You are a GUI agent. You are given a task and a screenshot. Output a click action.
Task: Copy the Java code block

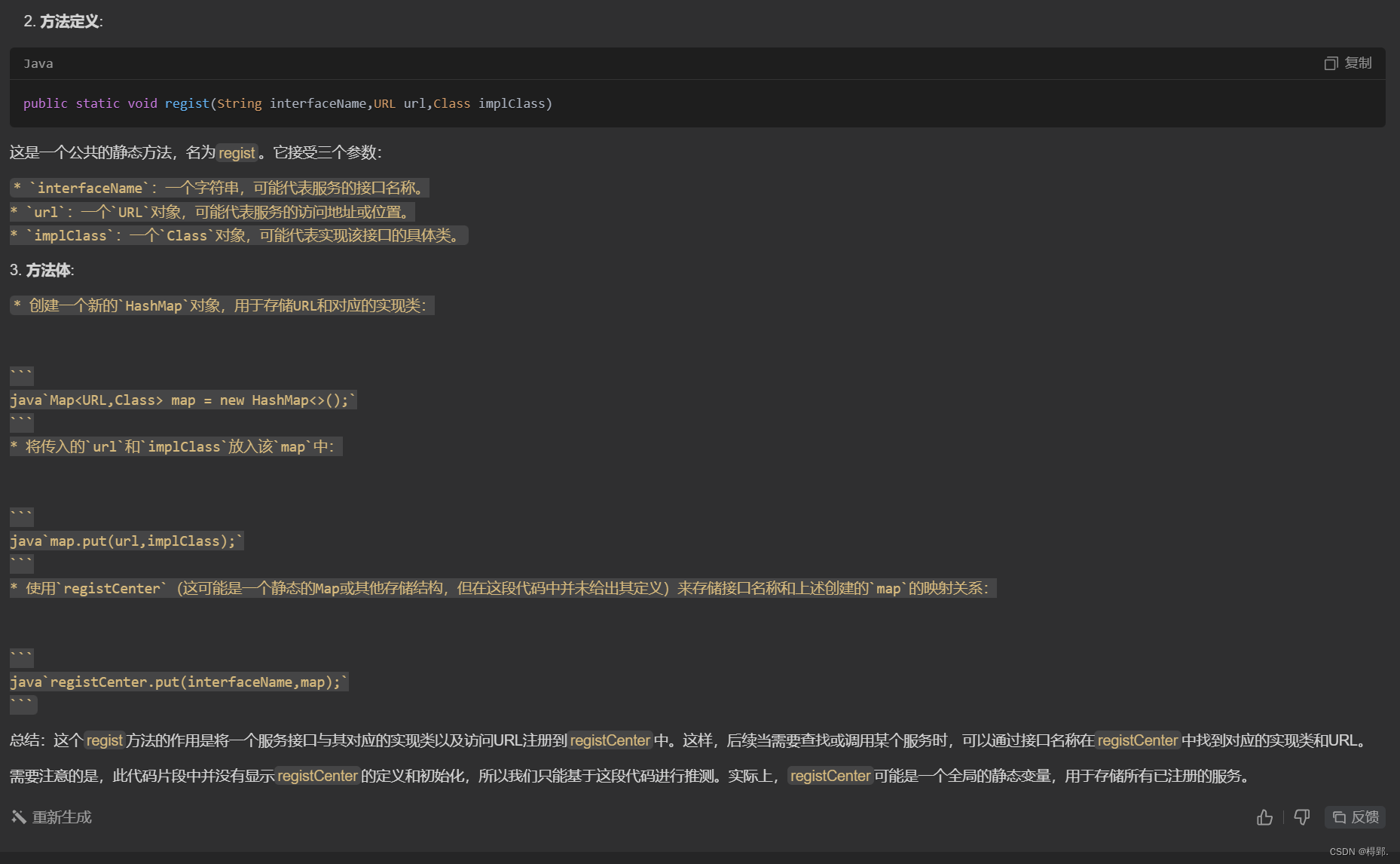(1348, 63)
